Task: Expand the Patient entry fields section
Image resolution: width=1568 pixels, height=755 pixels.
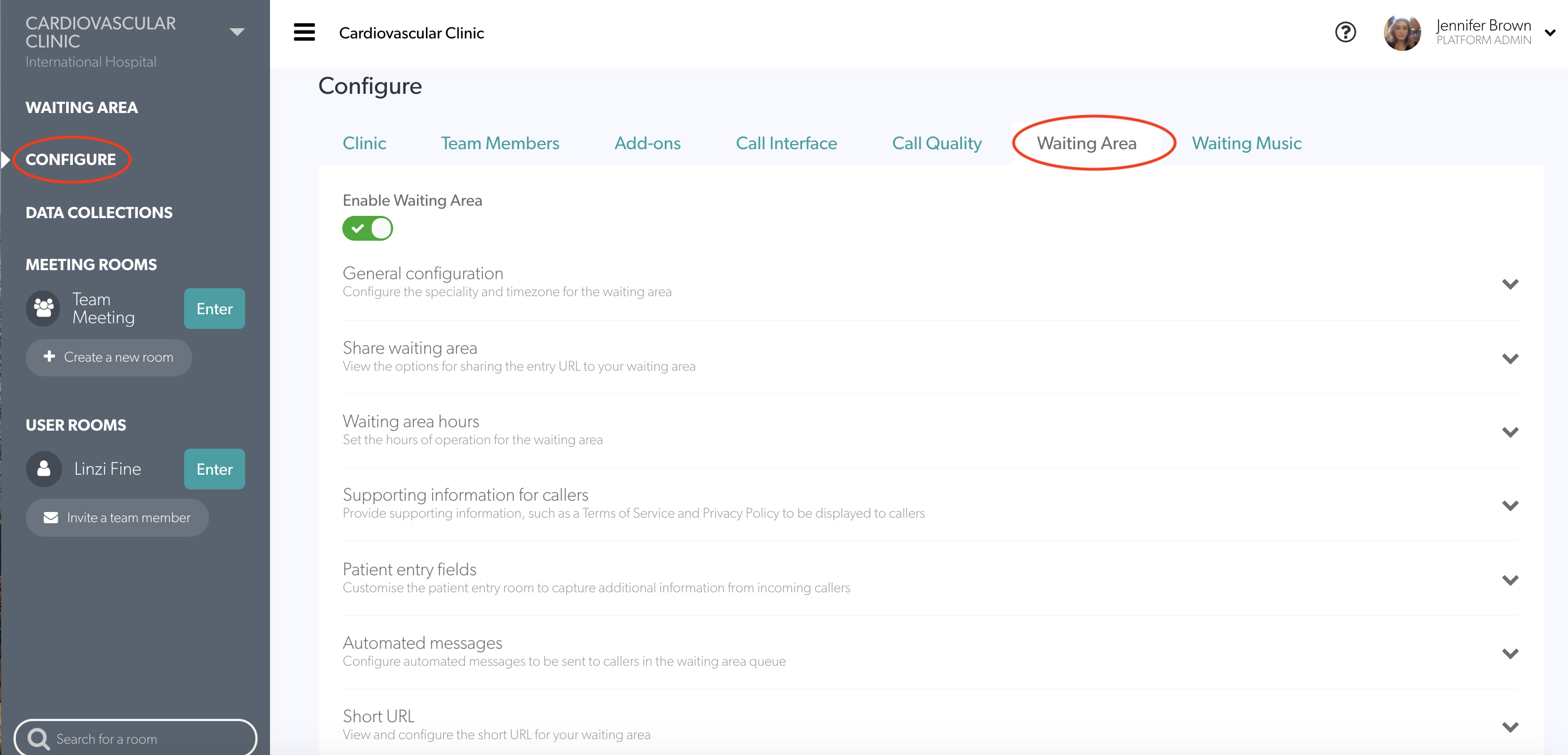Action: (x=1510, y=580)
